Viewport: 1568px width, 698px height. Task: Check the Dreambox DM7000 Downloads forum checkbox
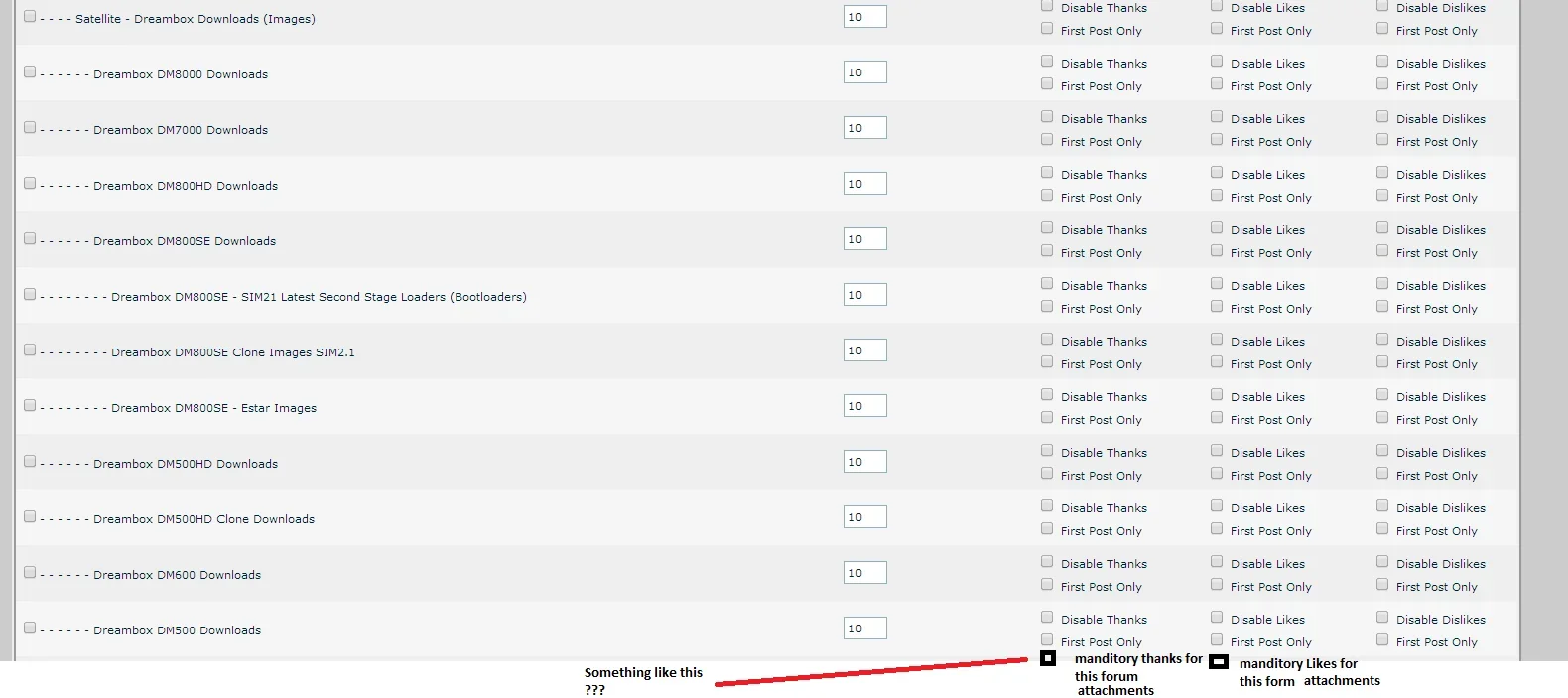pyautogui.click(x=30, y=127)
